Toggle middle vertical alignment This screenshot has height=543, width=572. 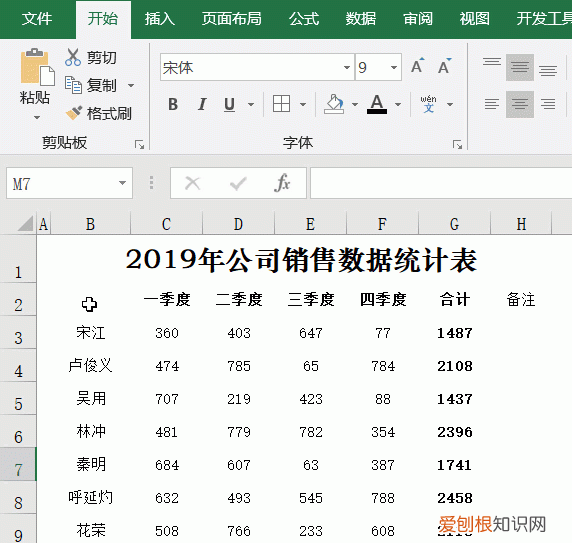(519, 67)
